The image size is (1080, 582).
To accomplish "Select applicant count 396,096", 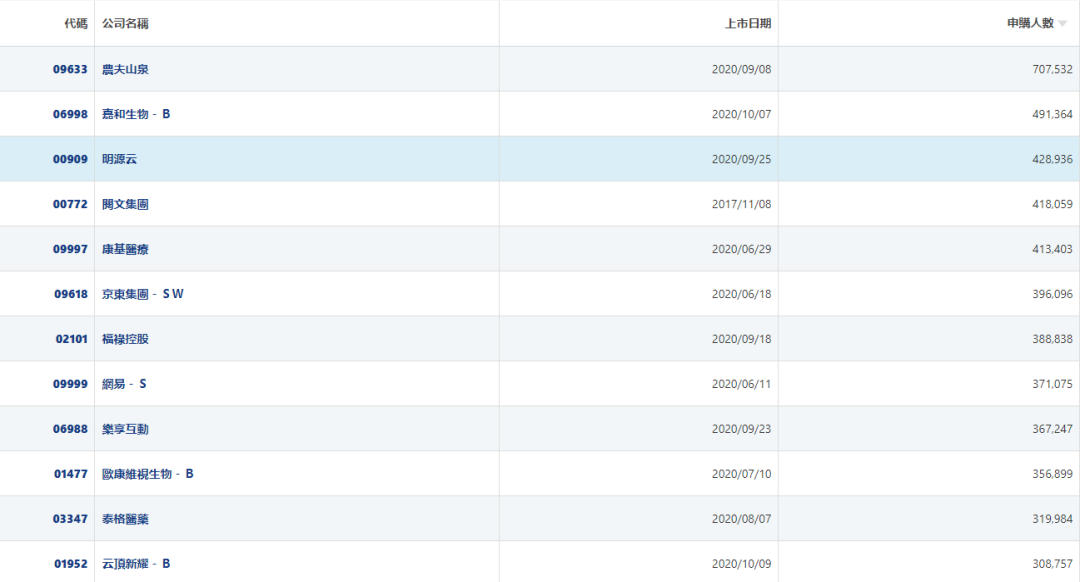I will point(1052,294).
